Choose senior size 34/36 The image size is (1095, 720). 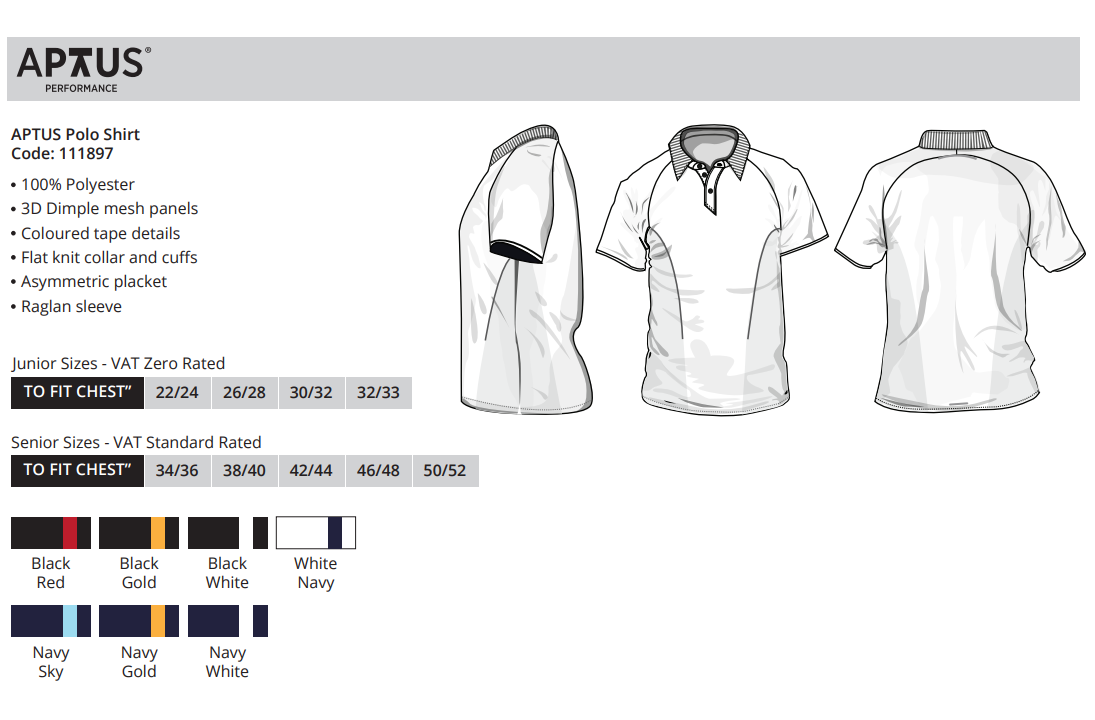click(x=177, y=471)
